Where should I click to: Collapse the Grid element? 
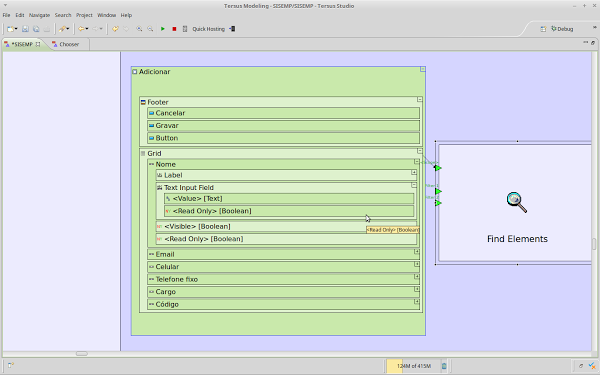[x=420, y=151]
